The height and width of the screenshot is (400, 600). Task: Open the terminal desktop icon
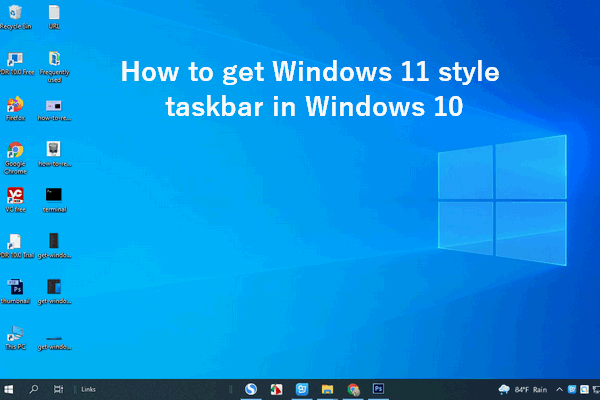click(x=54, y=200)
